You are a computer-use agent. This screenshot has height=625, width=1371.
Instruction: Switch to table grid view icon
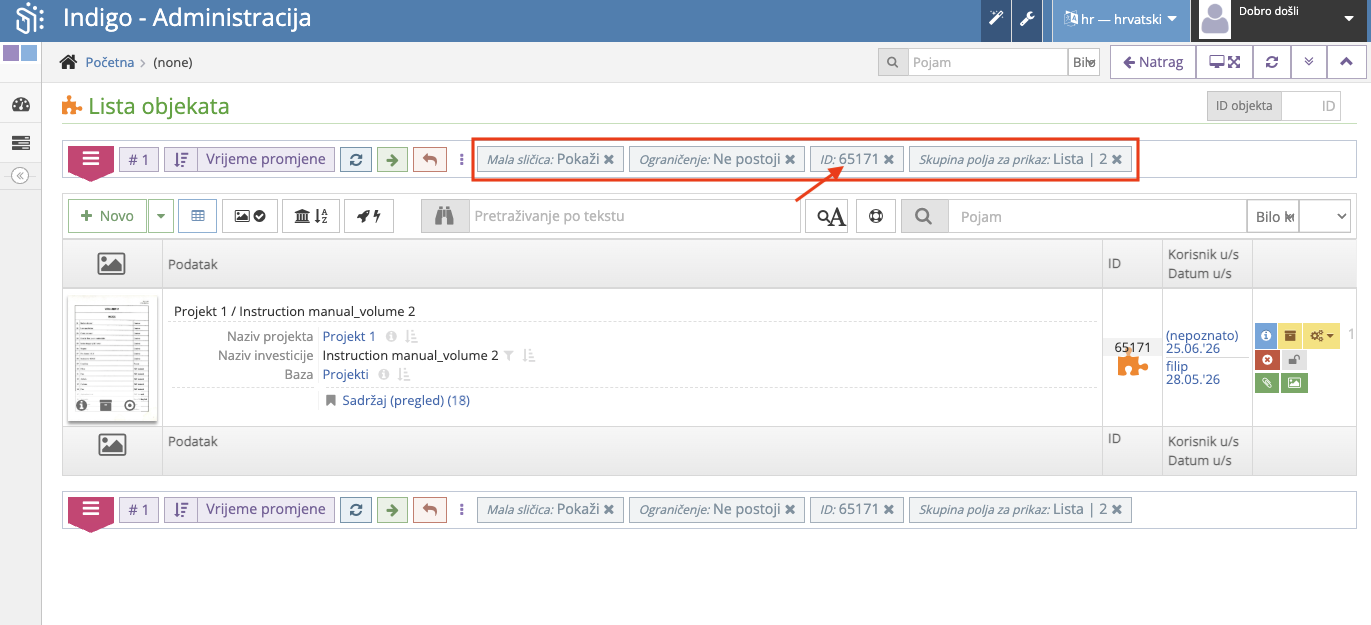point(198,216)
